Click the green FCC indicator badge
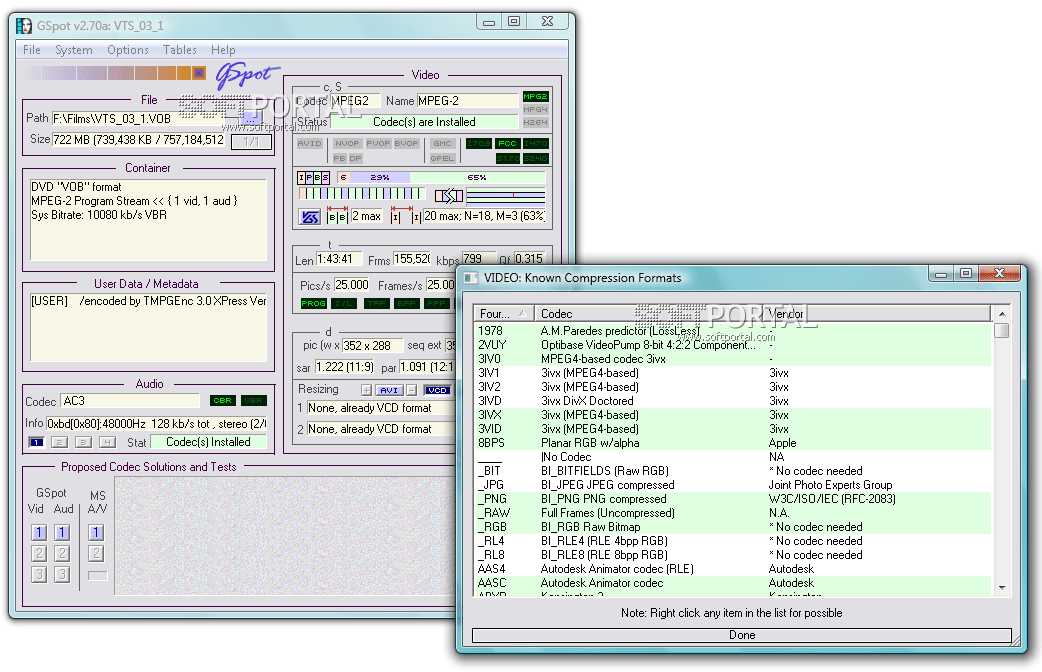This screenshot has height=672, width=1042. point(507,144)
